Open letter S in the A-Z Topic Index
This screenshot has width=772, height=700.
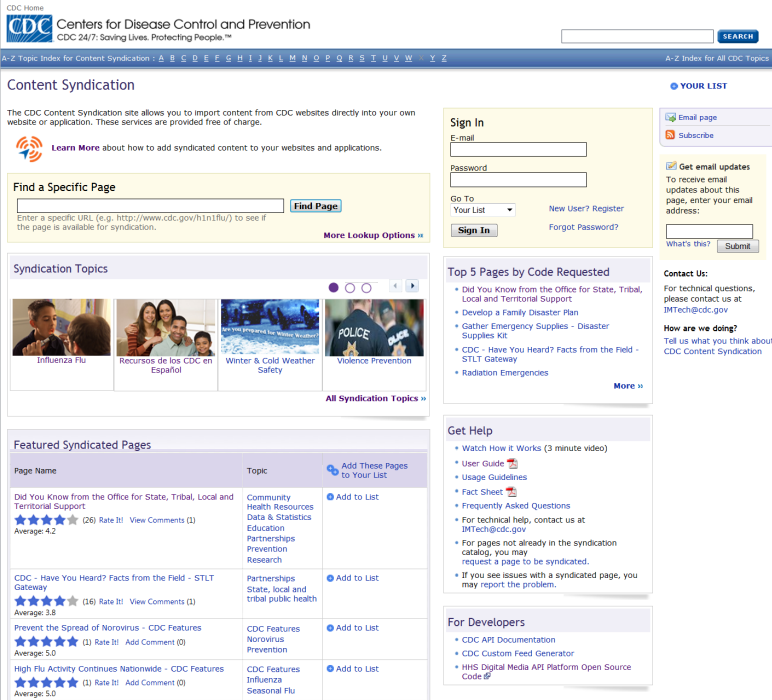(362, 58)
